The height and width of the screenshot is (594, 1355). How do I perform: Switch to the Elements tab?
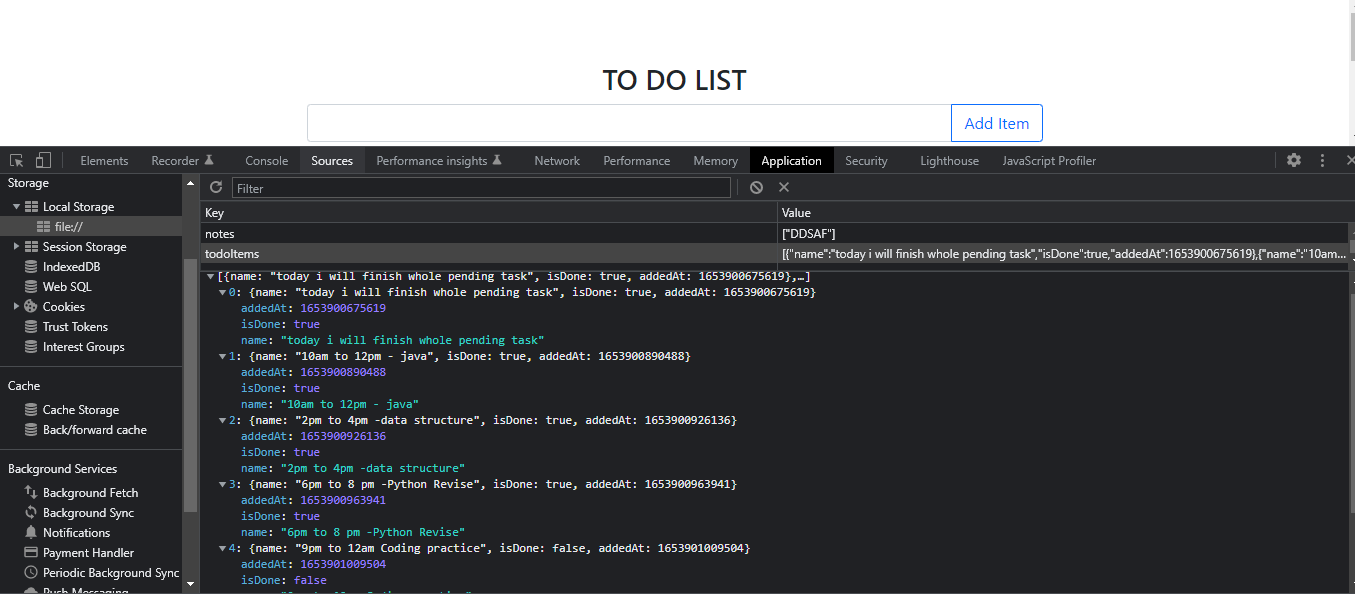(104, 160)
